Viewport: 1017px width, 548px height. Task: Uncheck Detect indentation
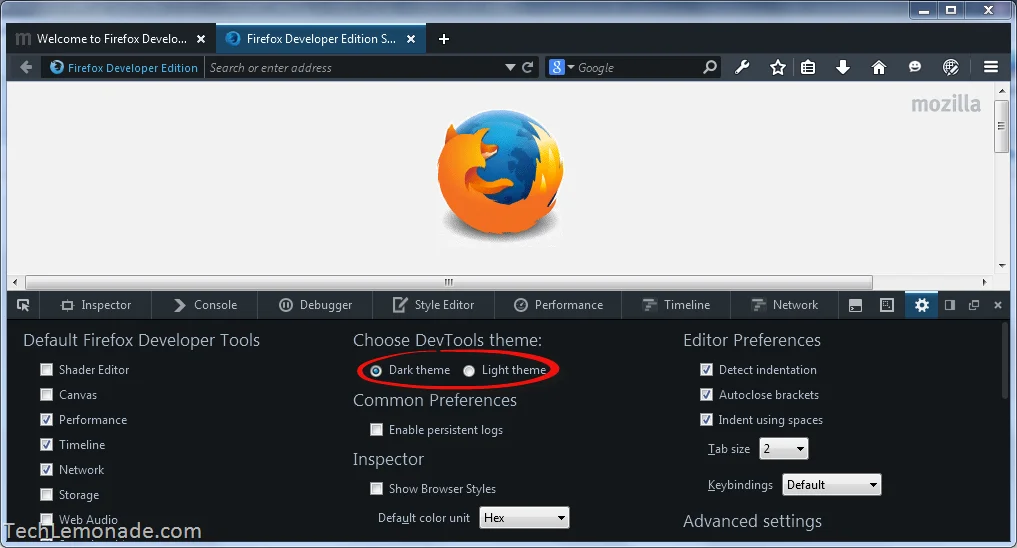click(x=706, y=370)
